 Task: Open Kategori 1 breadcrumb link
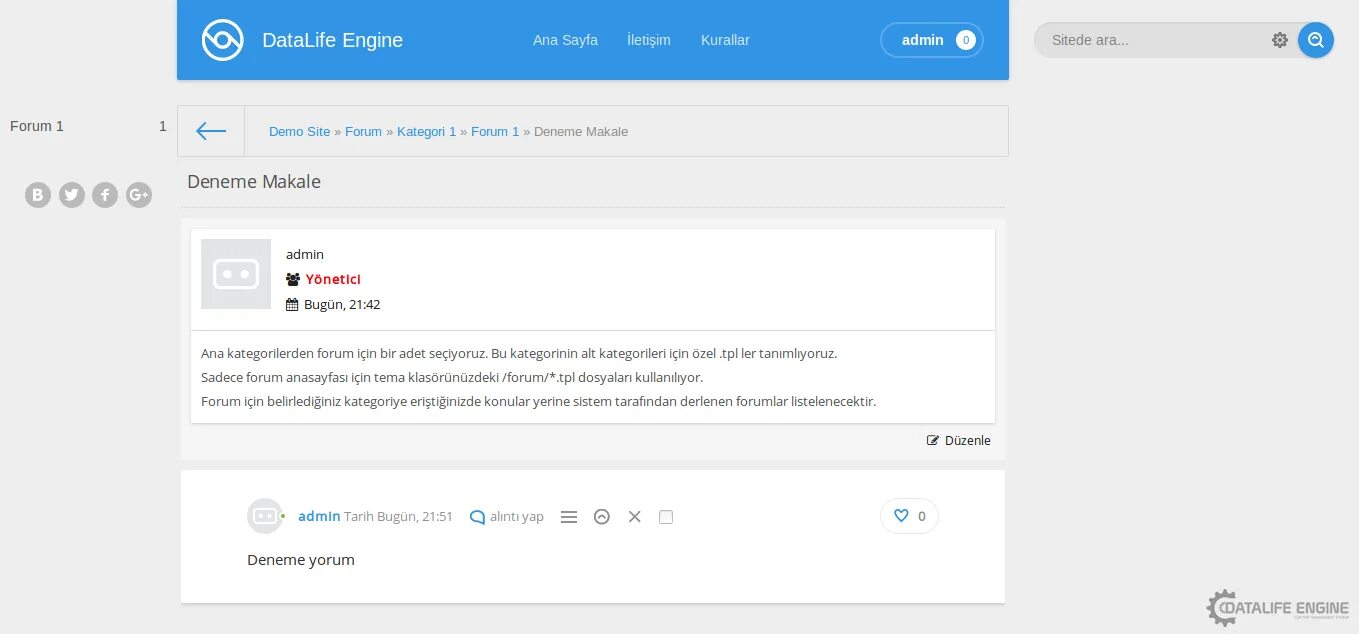(x=426, y=131)
